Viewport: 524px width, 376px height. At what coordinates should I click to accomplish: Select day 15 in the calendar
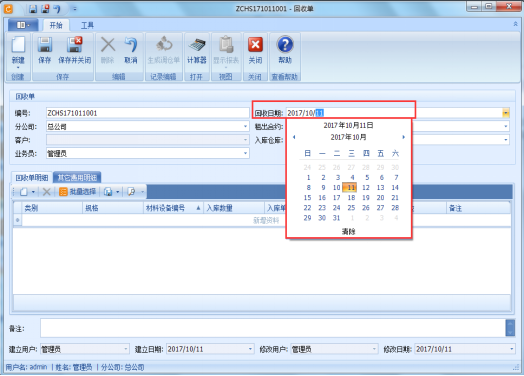click(307, 198)
